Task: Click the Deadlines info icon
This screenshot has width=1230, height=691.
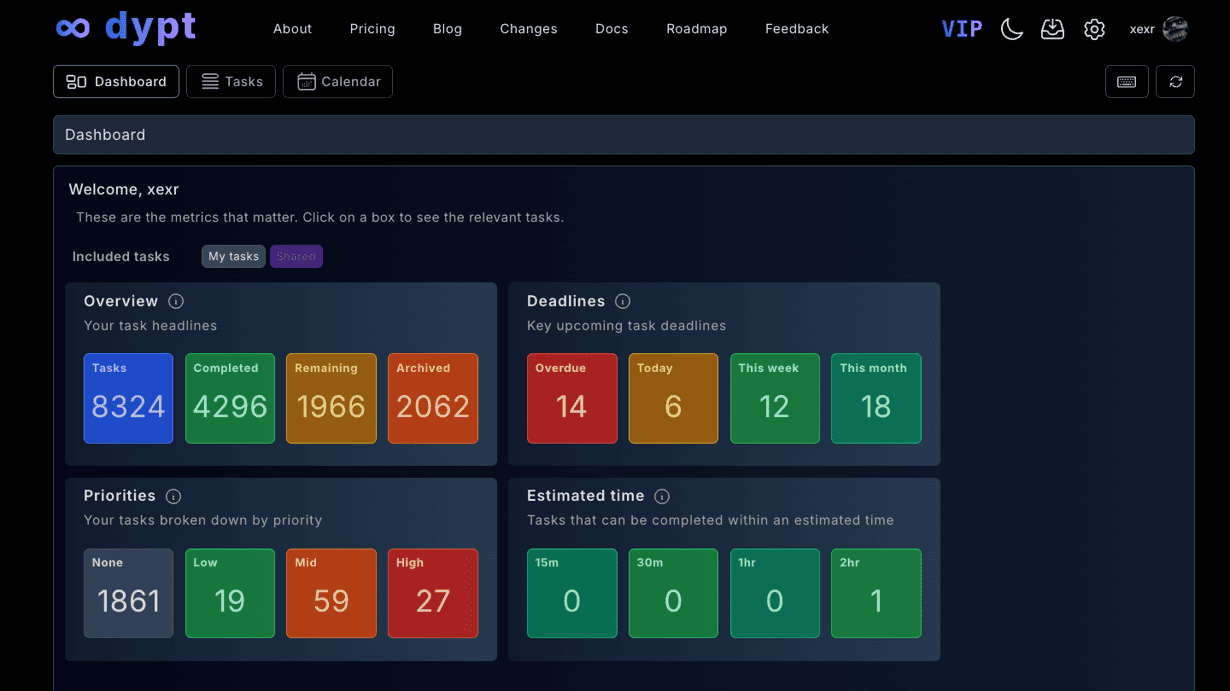Action: 622,301
